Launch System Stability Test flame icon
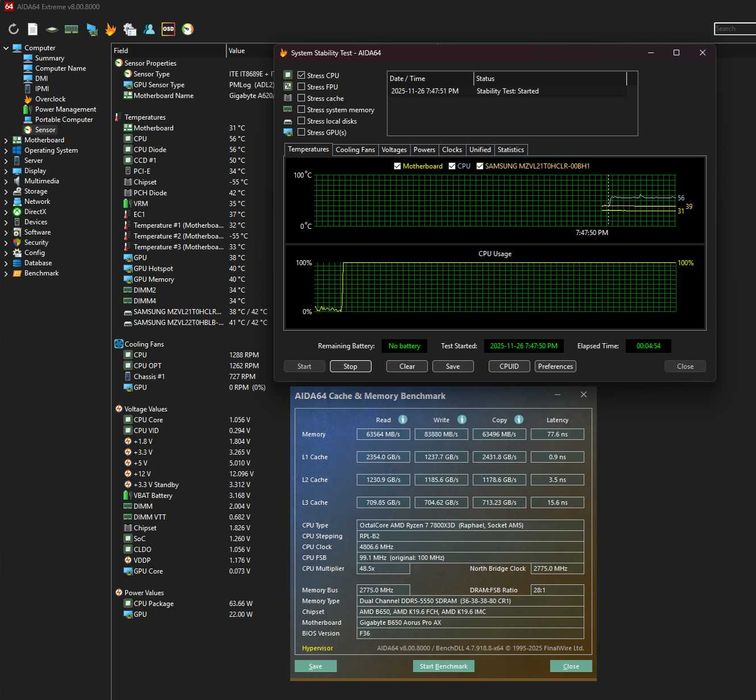This screenshot has width=756, height=700. coord(111,29)
